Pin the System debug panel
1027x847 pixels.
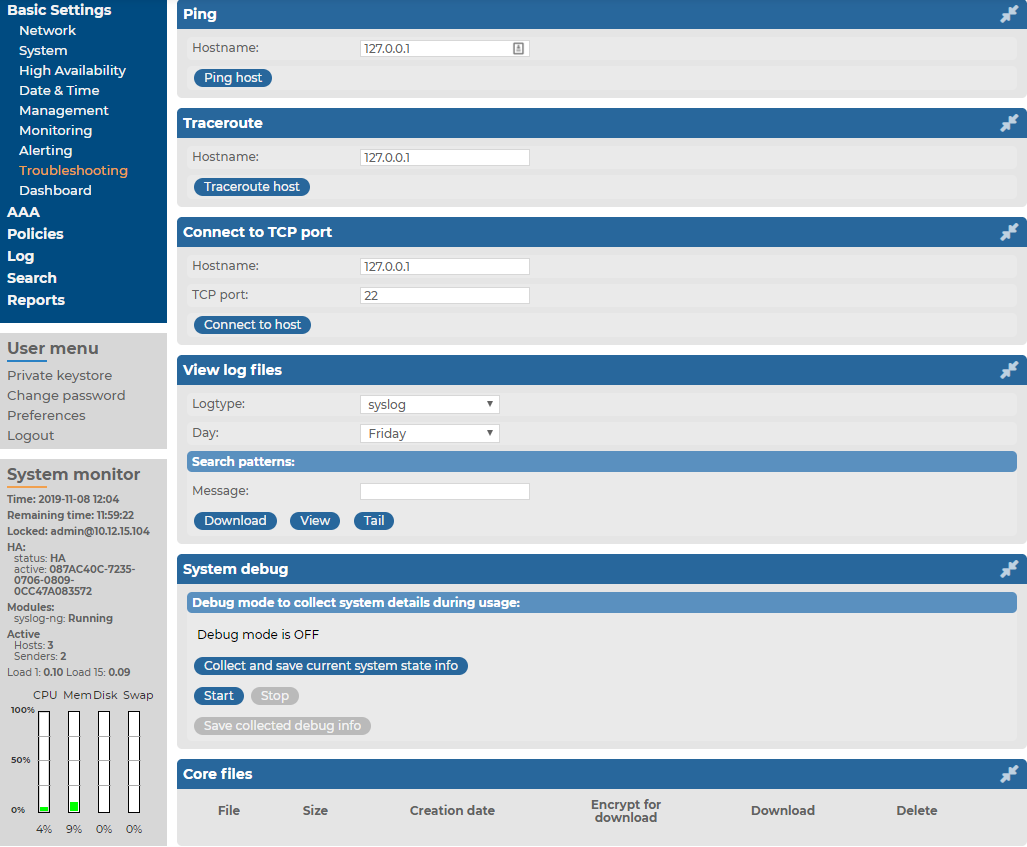[x=1009, y=569]
